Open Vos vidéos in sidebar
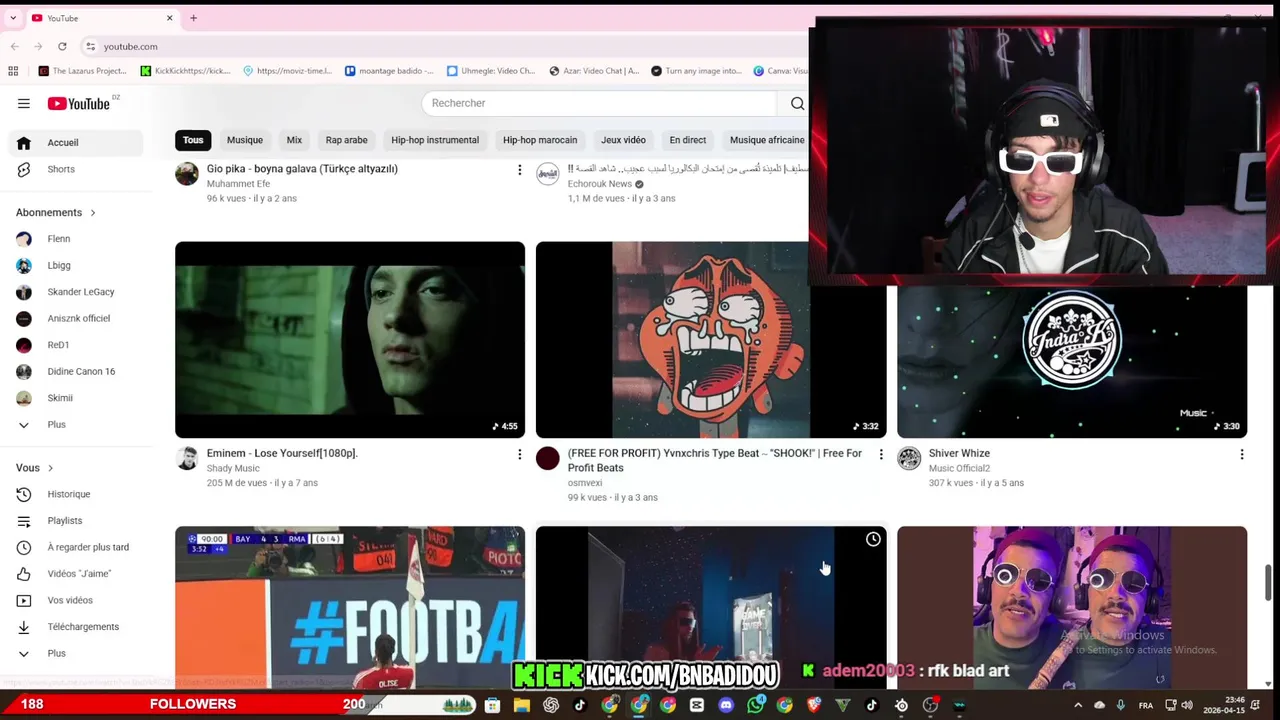 click(75, 600)
